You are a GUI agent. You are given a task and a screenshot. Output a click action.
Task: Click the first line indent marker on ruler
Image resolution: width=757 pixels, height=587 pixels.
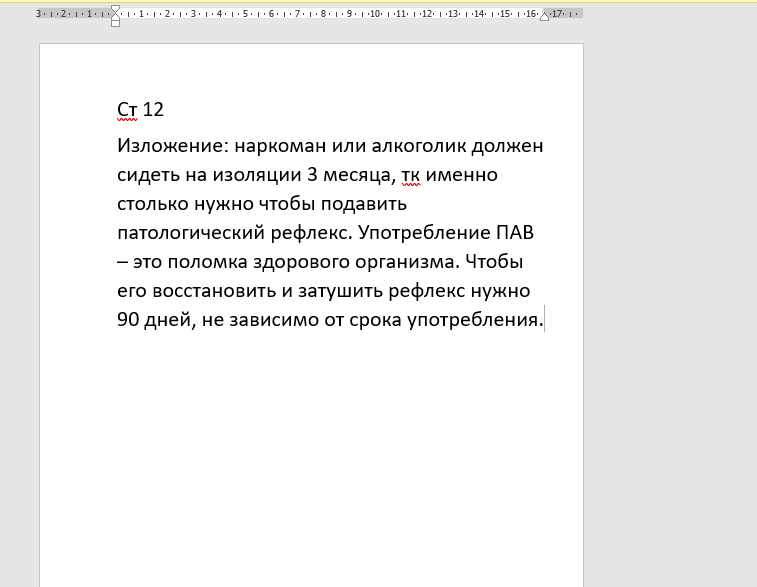(115, 9)
